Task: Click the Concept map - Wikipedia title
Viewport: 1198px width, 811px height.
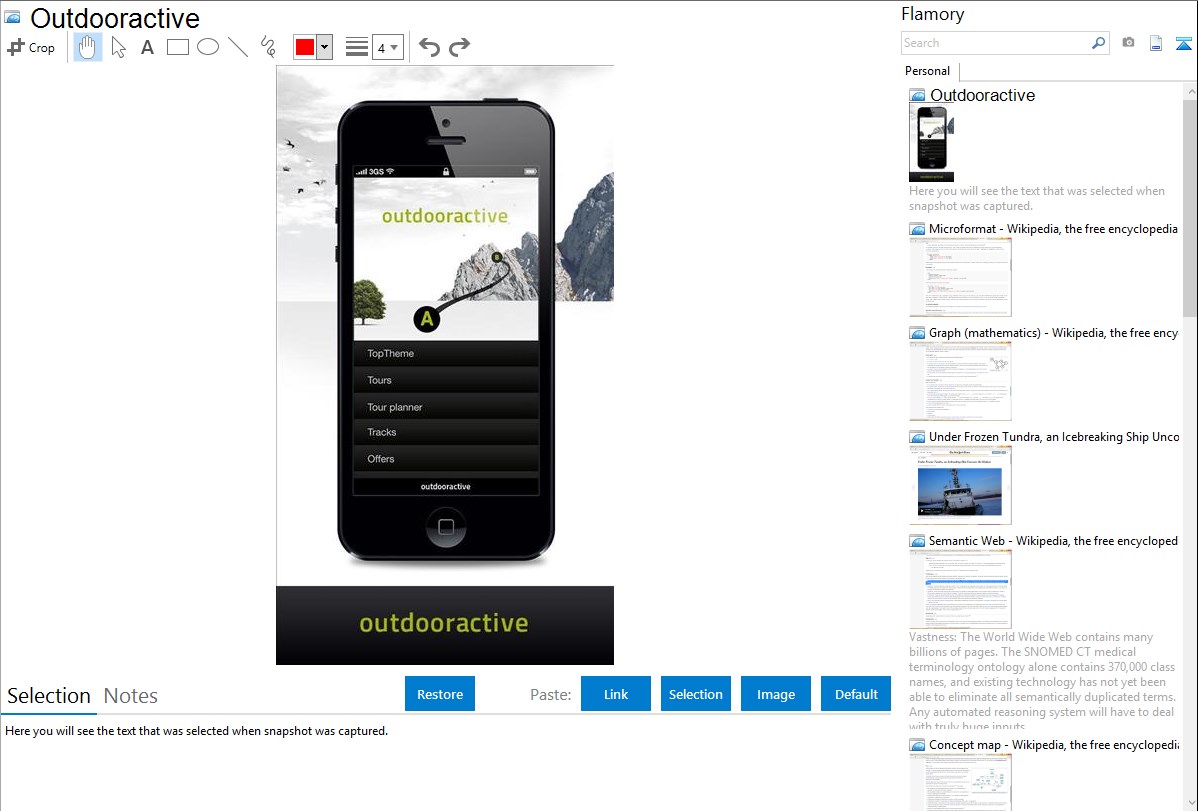Action: click(1054, 744)
